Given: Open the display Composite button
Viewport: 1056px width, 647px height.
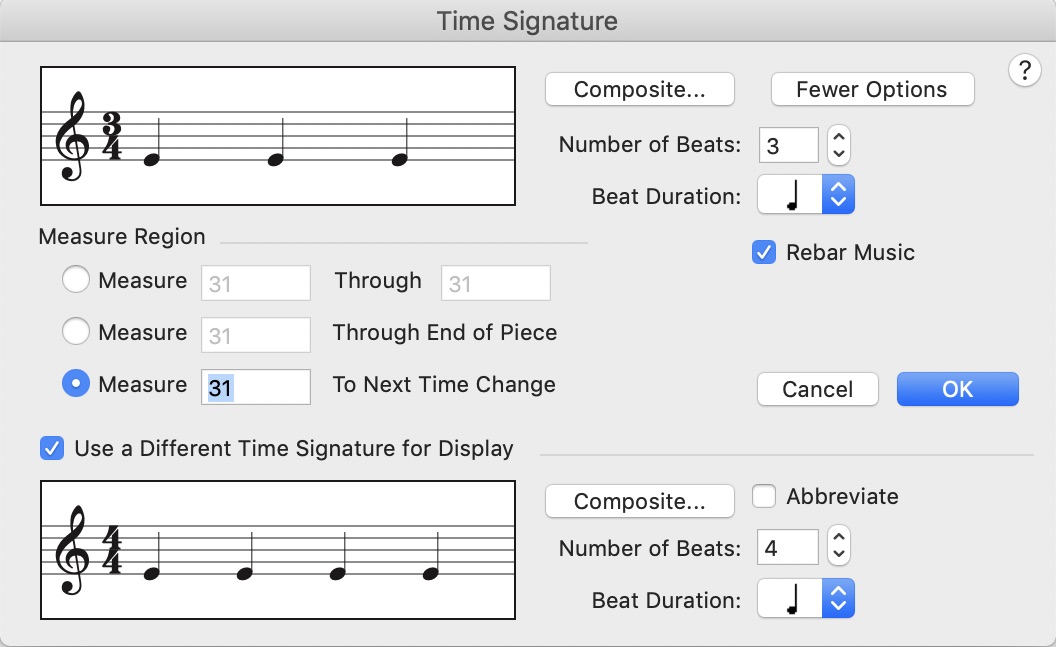Looking at the screenshot, I should (x=640, y=501).
